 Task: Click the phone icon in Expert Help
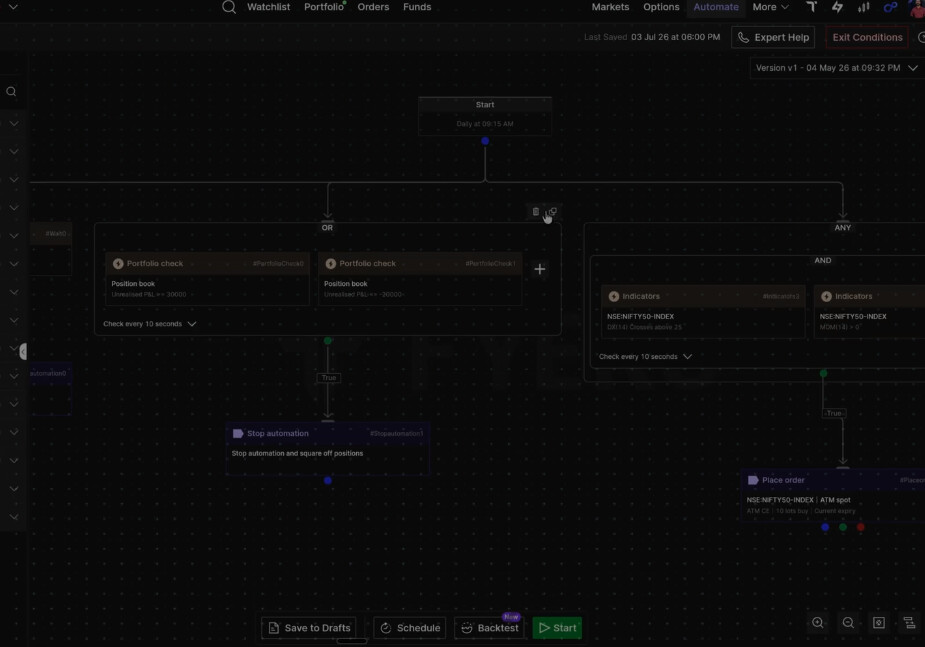pyautogui.click(x=743, y=37)
